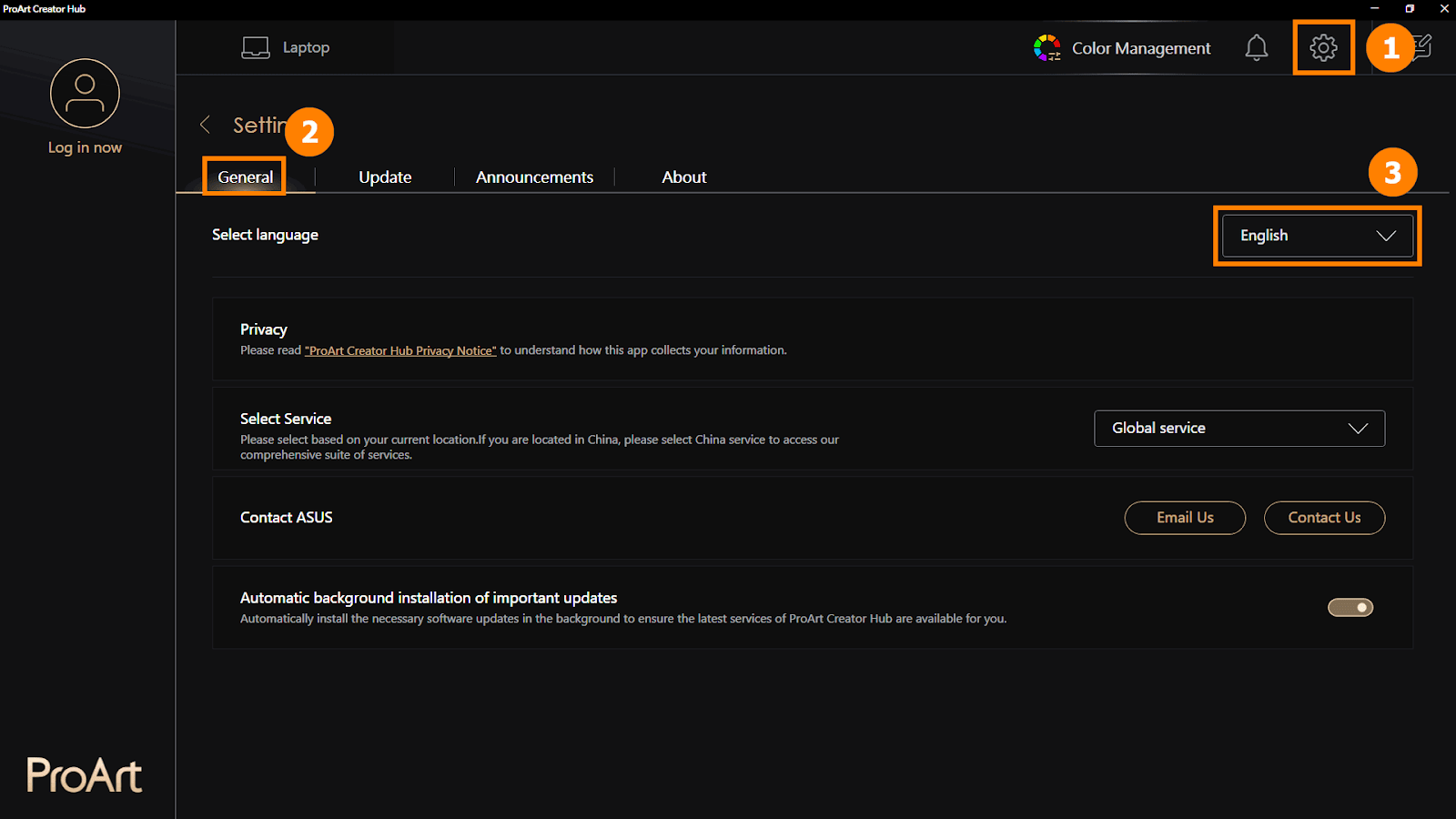Image resolution: width=1456 pixels, height=819 pixels.
Task: Click the Contact Us button
Action: 1325,518
